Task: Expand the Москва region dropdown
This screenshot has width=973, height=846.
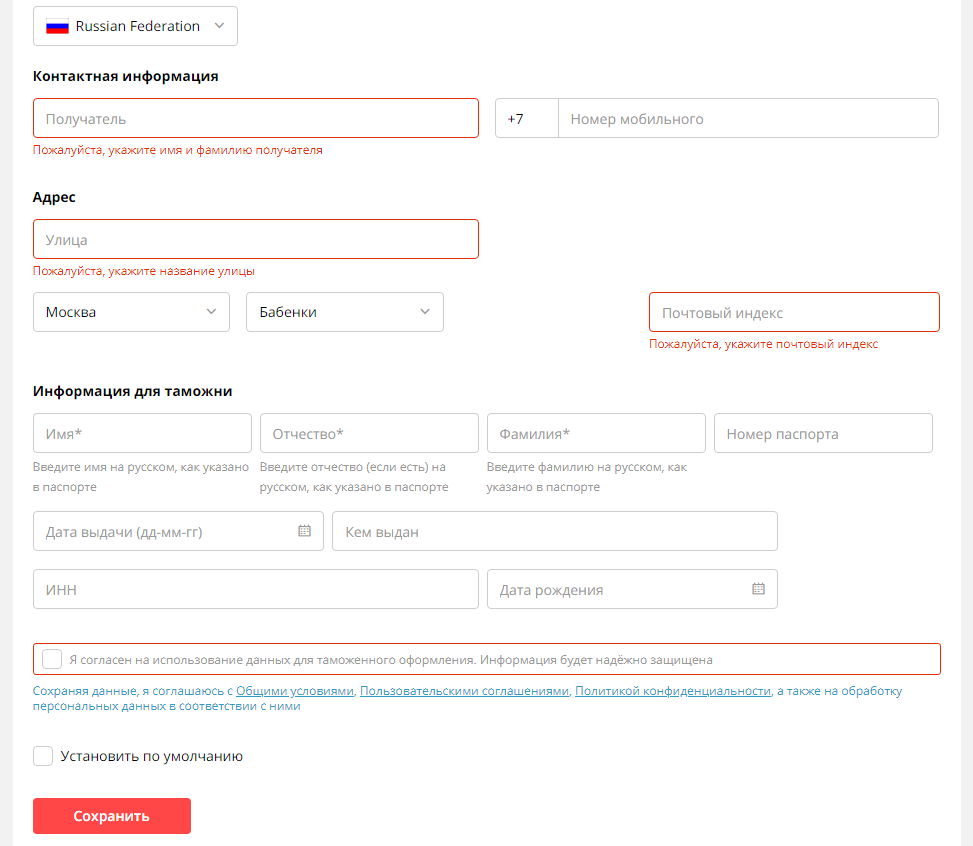Action: [x=132, y=312]
